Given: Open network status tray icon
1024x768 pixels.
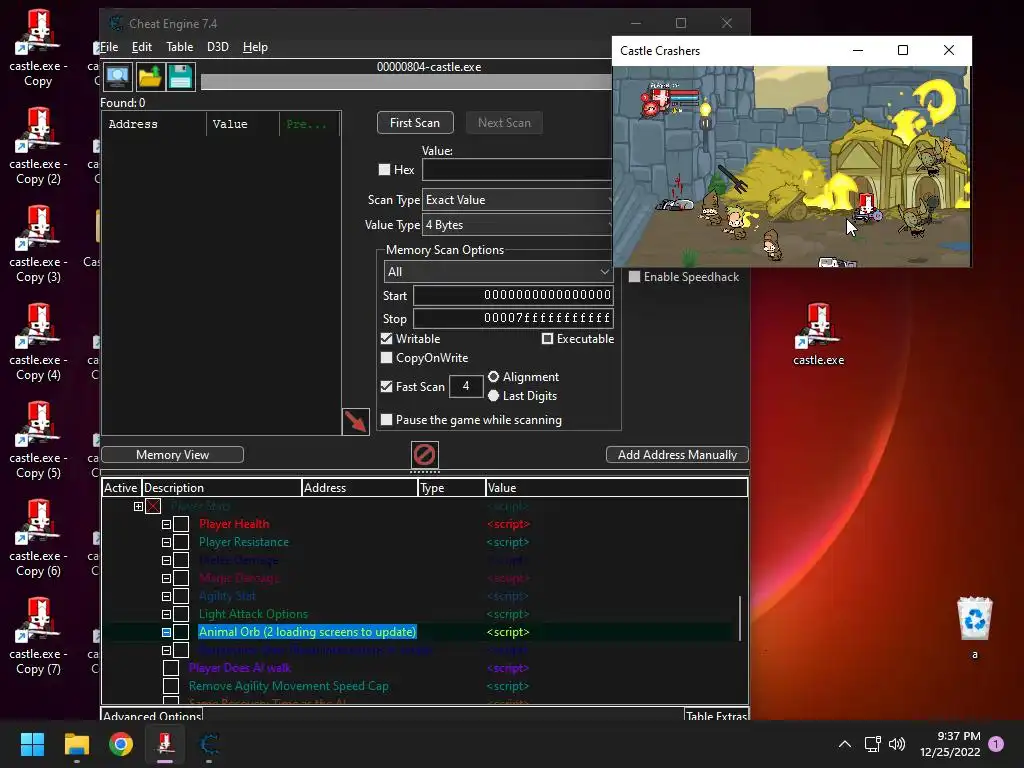Looking at the screenshot, I should tap(872, 744).
